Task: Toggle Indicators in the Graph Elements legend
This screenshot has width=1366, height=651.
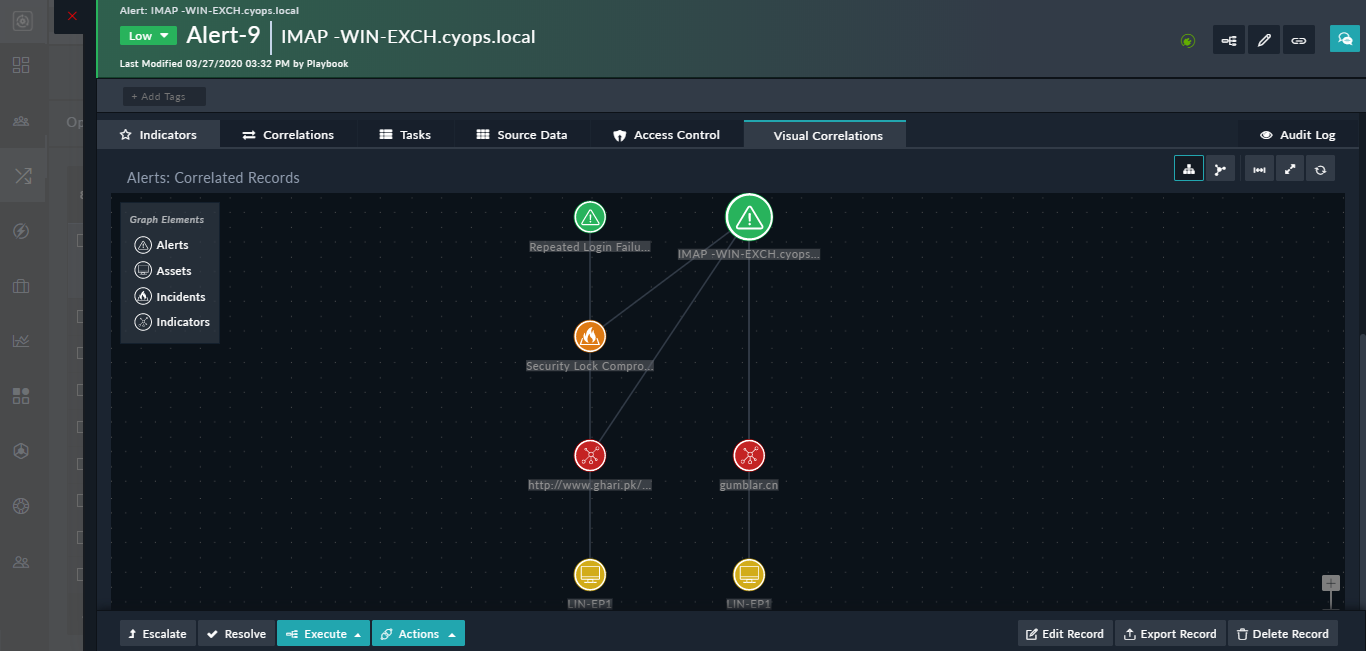Action: [x=171, y=321]
